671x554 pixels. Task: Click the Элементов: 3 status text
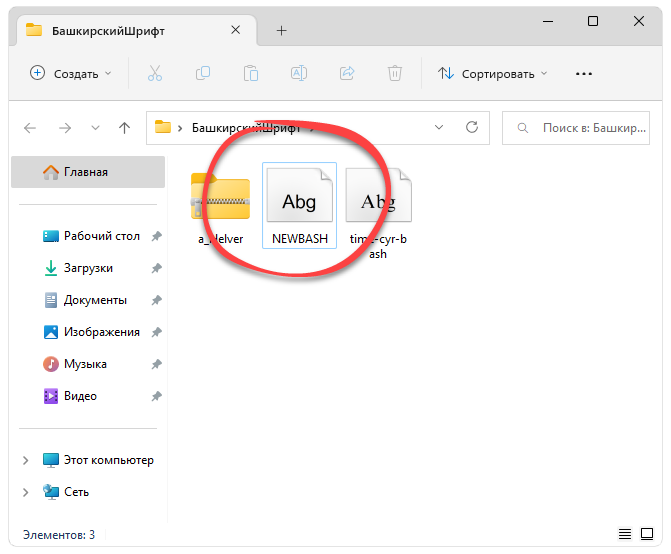coord(59,535)
